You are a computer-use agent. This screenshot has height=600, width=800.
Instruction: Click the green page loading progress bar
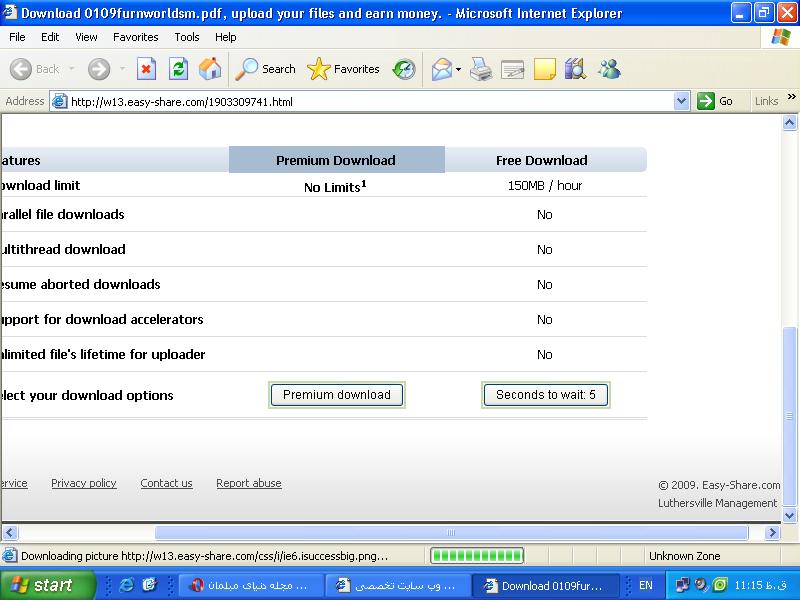(477, 556)
